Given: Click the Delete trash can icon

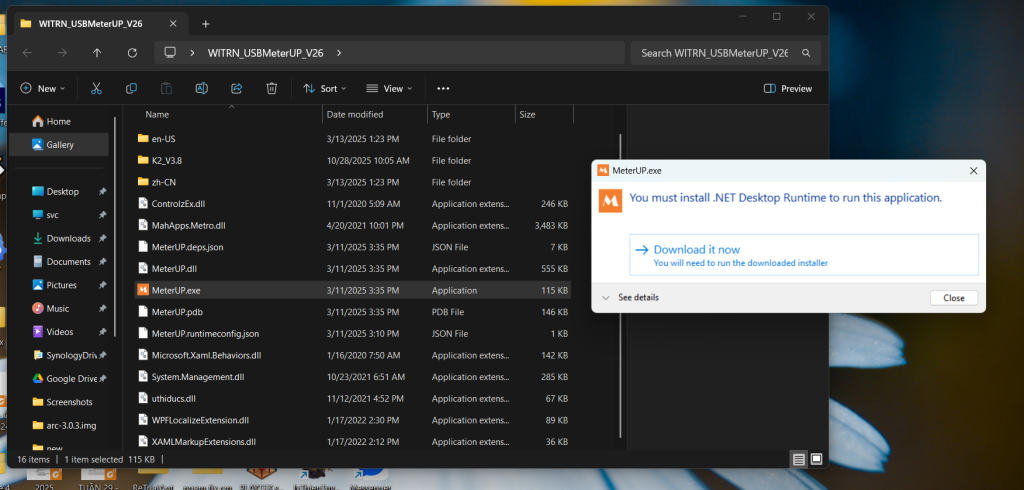Looking at the screenshot, I should 271,88.
